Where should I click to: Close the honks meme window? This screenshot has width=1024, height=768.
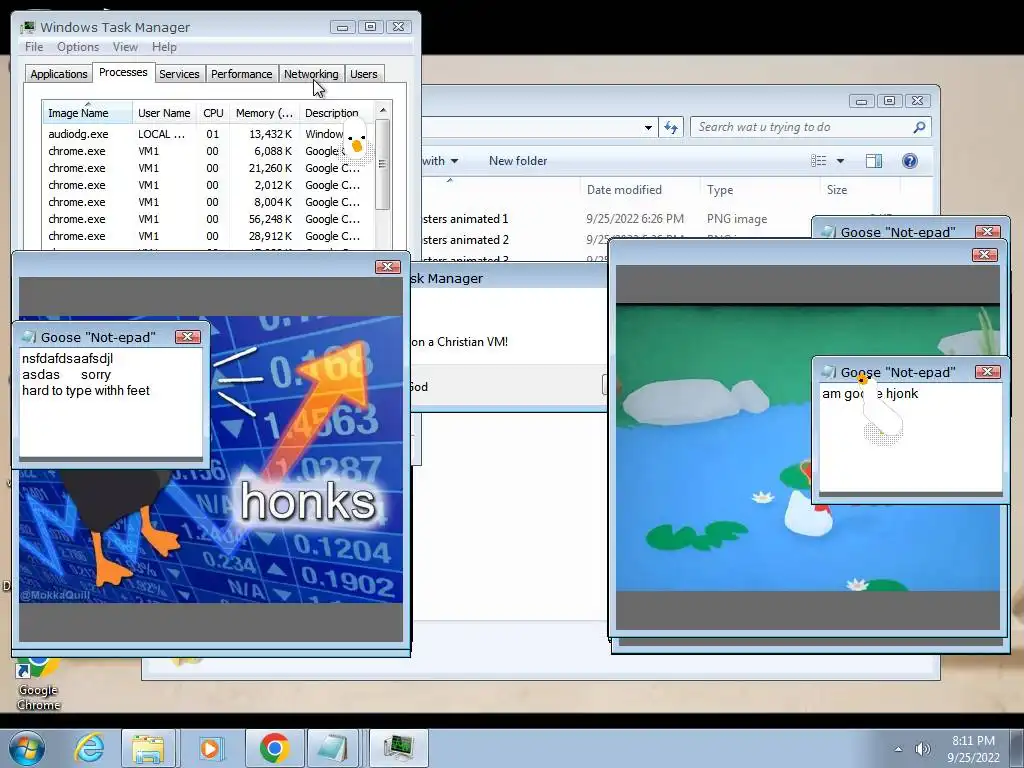pos(387,266)
